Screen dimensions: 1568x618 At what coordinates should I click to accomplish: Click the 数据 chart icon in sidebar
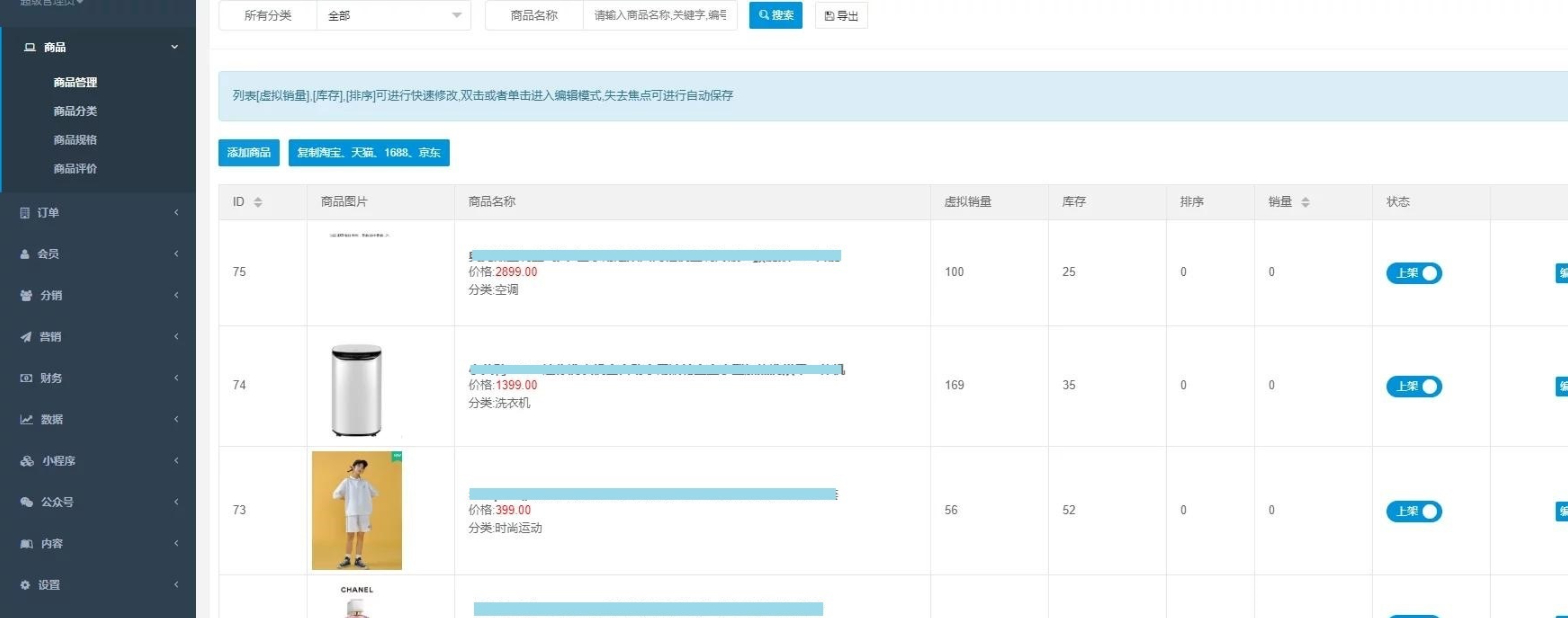click(27, 419)
